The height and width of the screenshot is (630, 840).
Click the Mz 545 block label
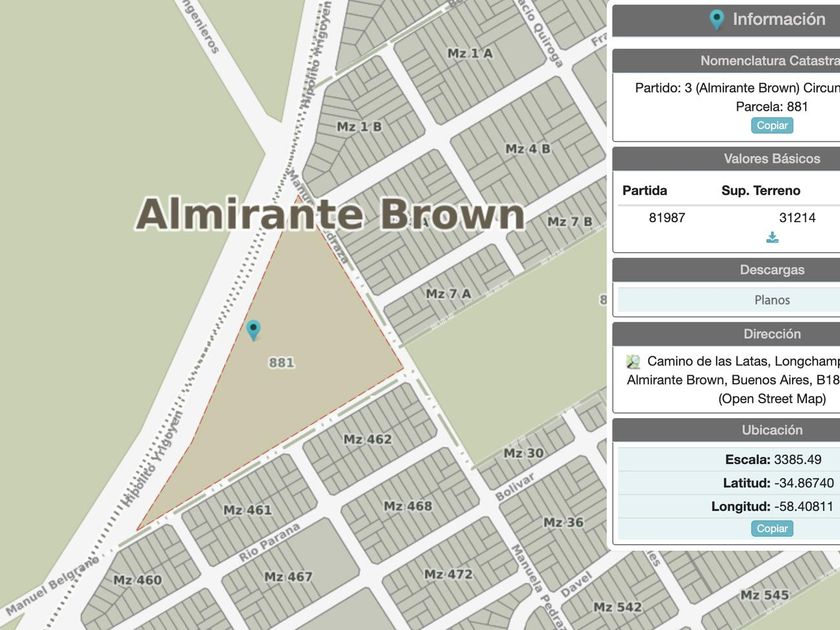pyautogui.click(x=764, y=595)
